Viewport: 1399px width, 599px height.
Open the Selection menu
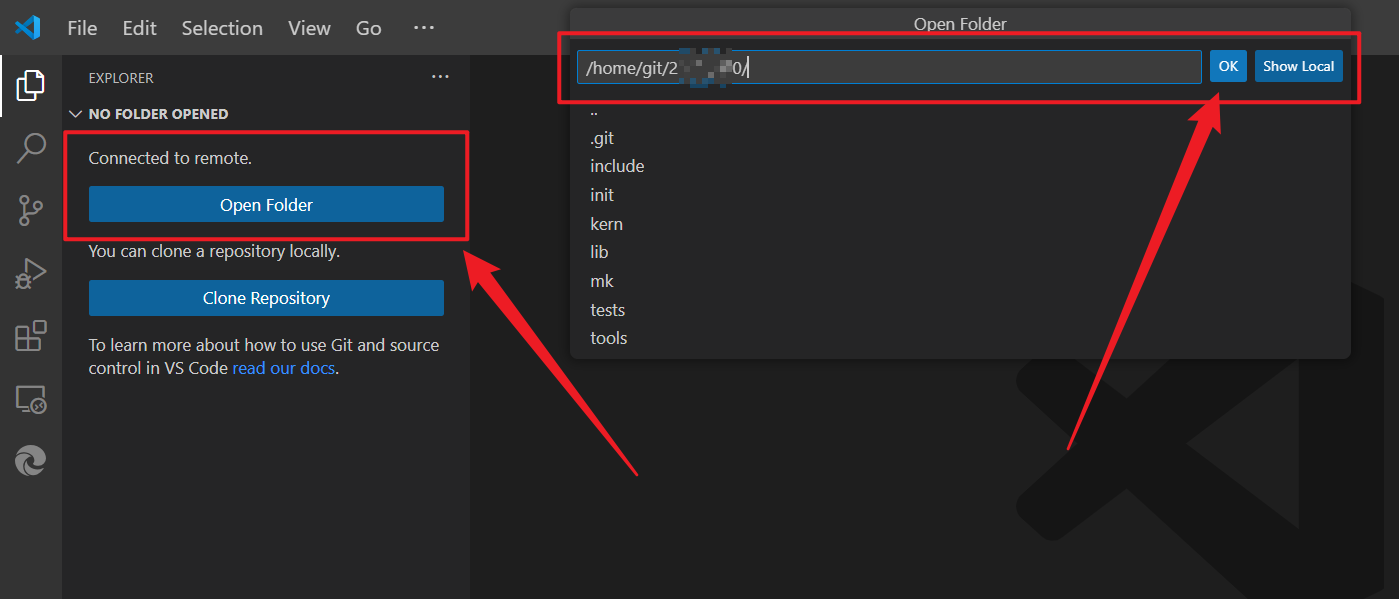[222, 28]
